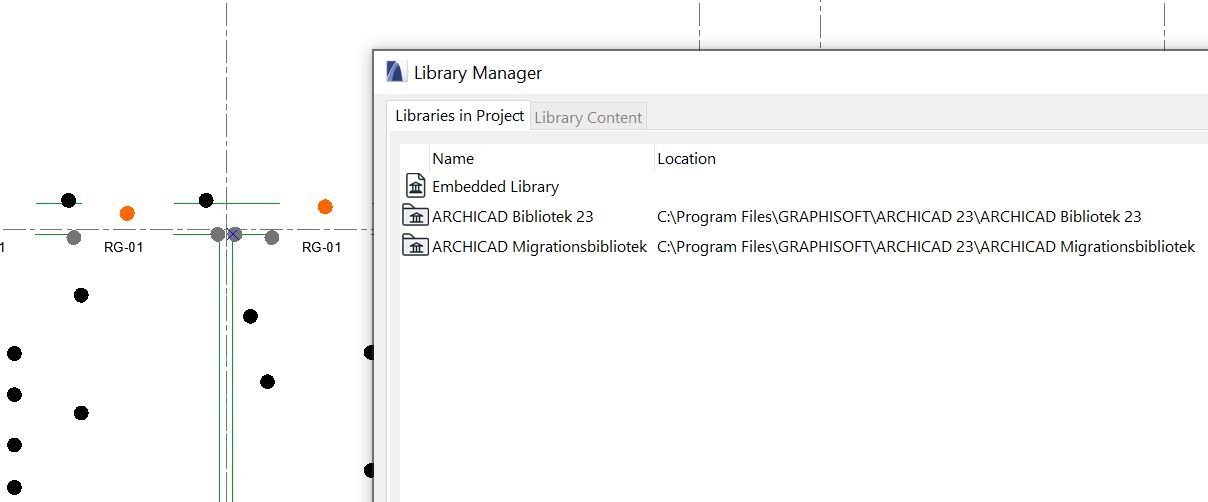
Task: Select the Embedded Library entry
Action: click(x=495, y=187)
